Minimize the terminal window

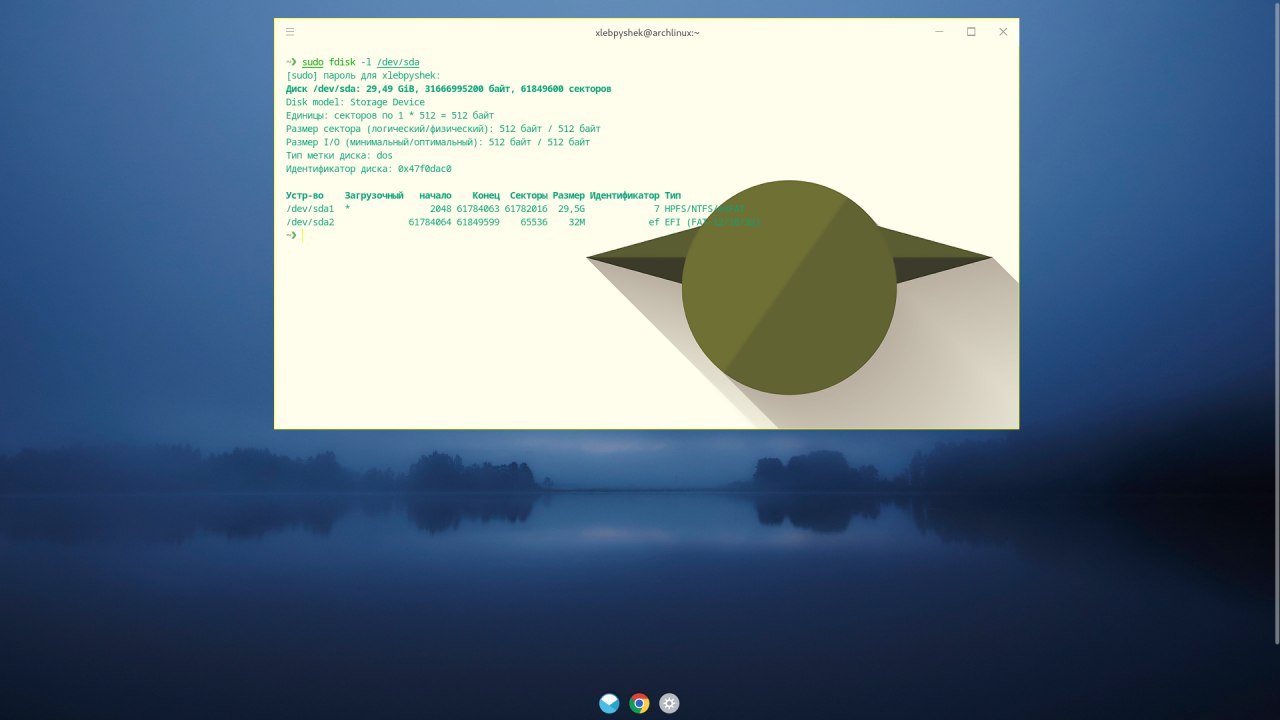[939, 32]
